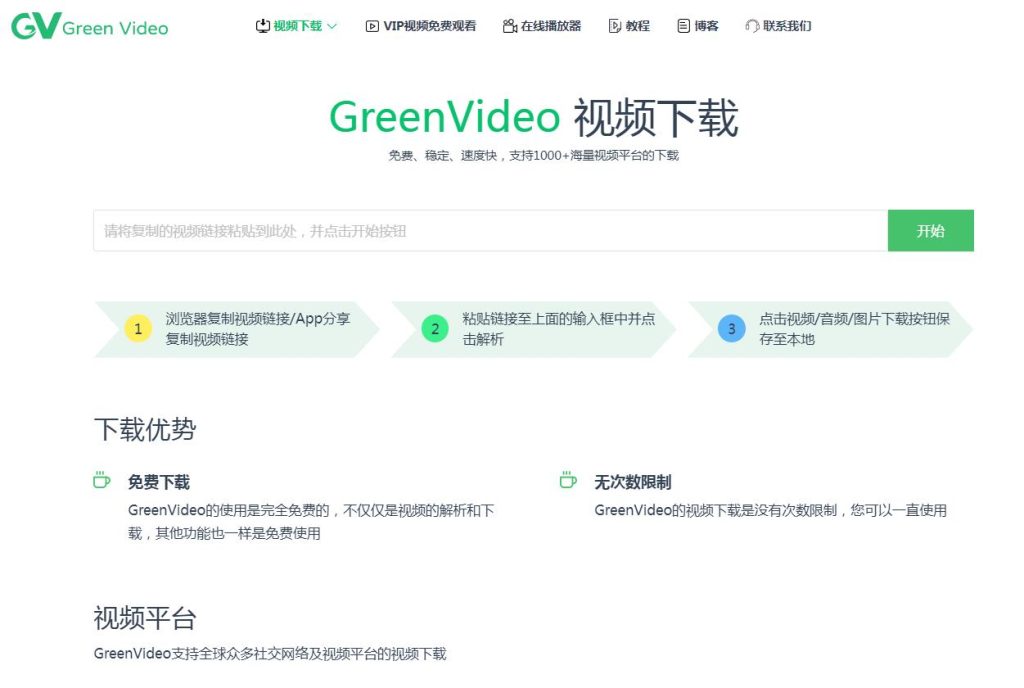This screenshot has width=1024, height=688.
Task: Click the headset icon beside 联系我们
Action: (752, 26)
